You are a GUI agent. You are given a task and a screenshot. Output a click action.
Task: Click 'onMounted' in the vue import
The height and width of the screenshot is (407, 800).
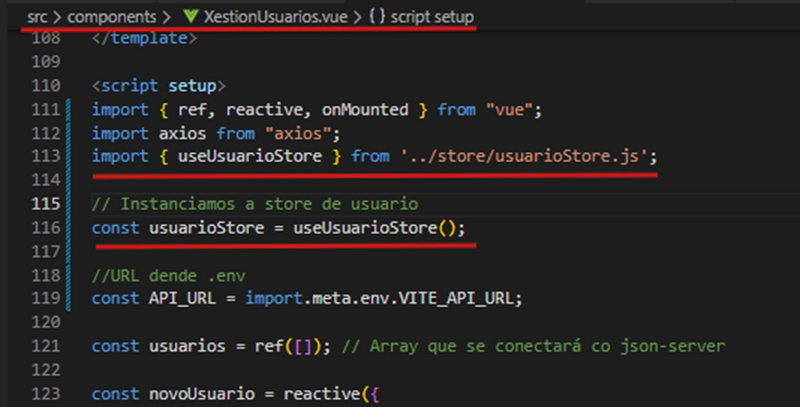365,109
